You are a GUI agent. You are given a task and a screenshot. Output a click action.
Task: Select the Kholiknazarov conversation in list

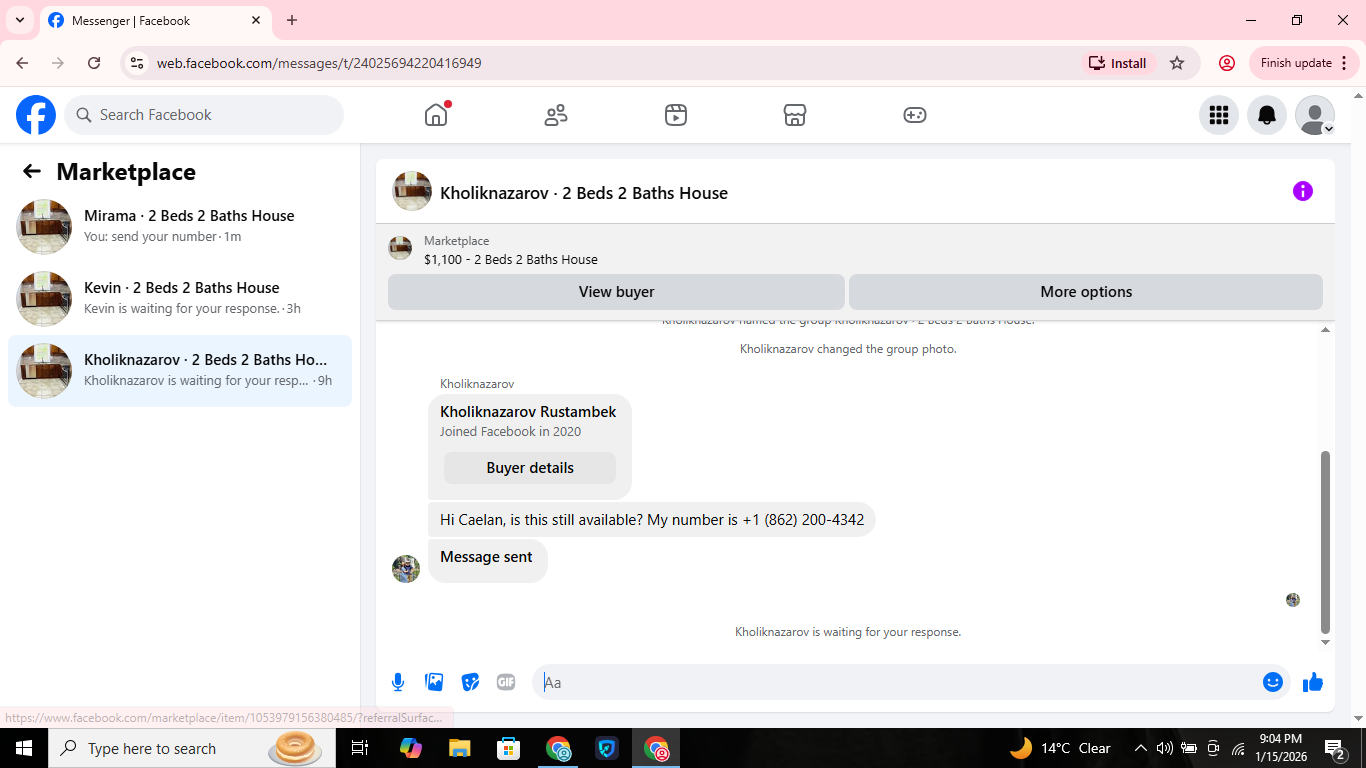tap(180, 370)
